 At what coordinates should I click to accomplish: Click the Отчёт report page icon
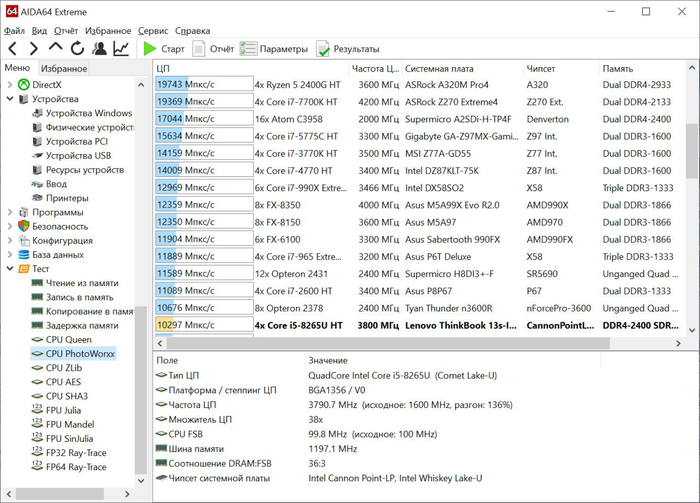pos(199,49)
